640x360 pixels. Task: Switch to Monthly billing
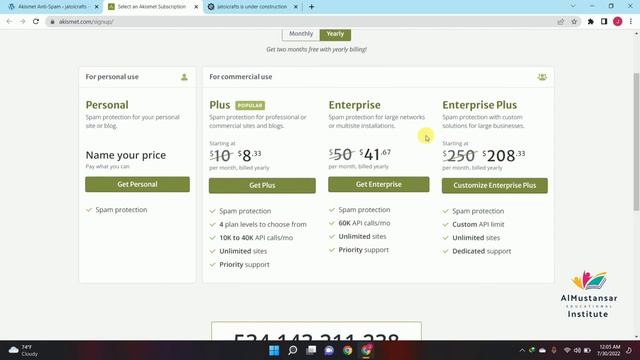coord(301,34)
